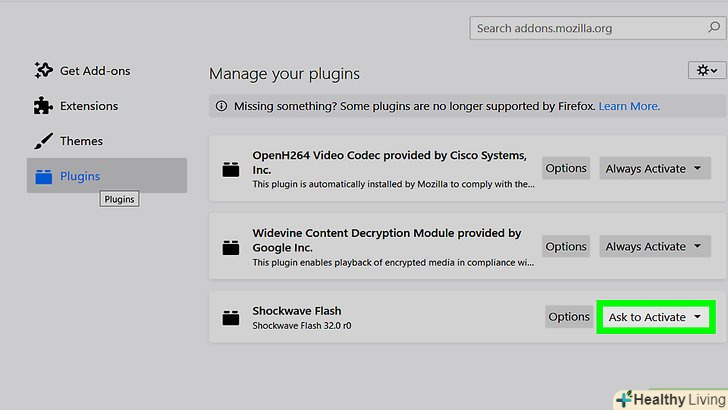
Task: Click the Widevine Content Decryption plugin icon
Action: tap(232, 247)
